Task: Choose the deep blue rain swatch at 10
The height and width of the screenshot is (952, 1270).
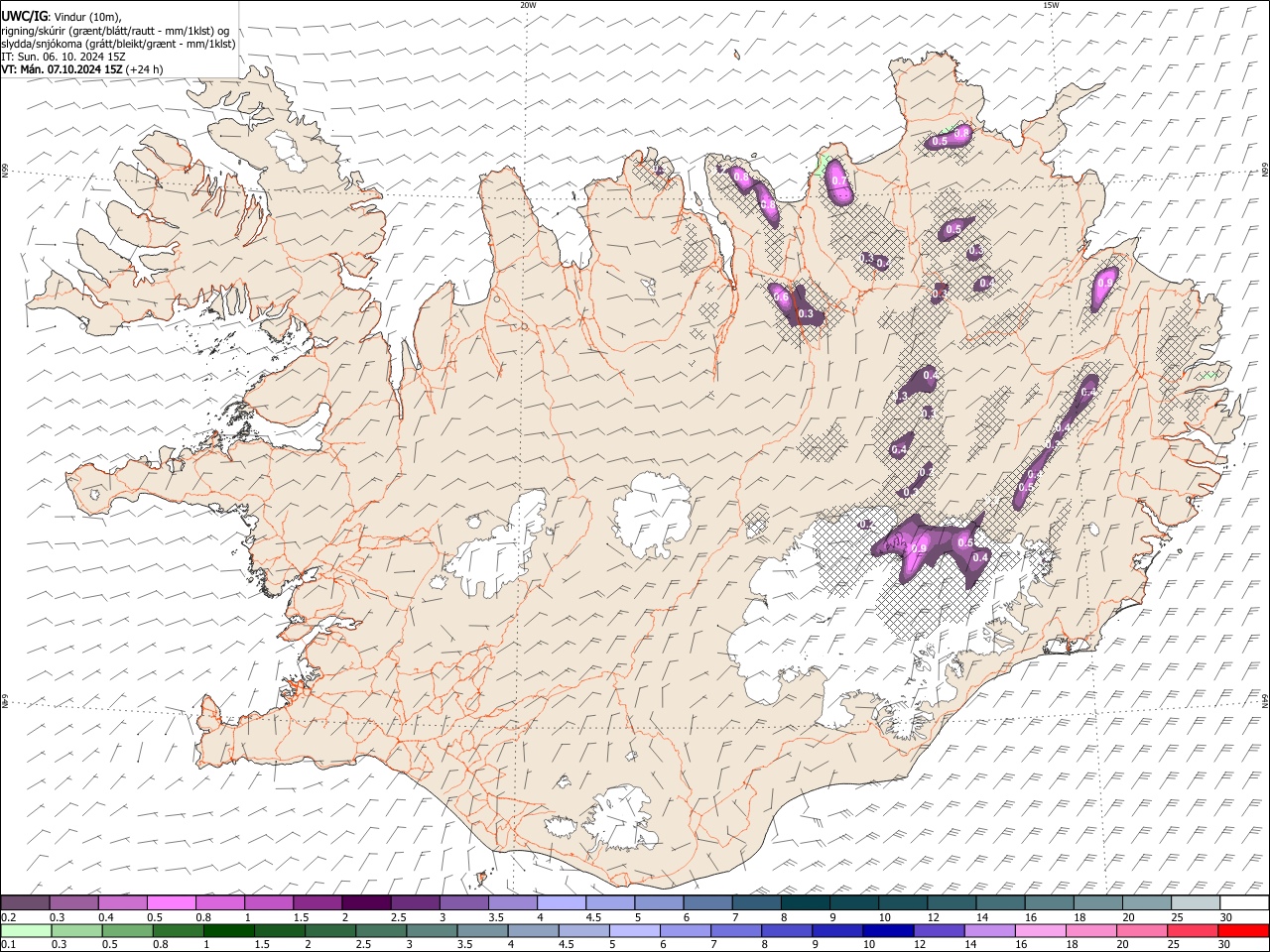Action: pyautogui.click(x=888, y=930)
